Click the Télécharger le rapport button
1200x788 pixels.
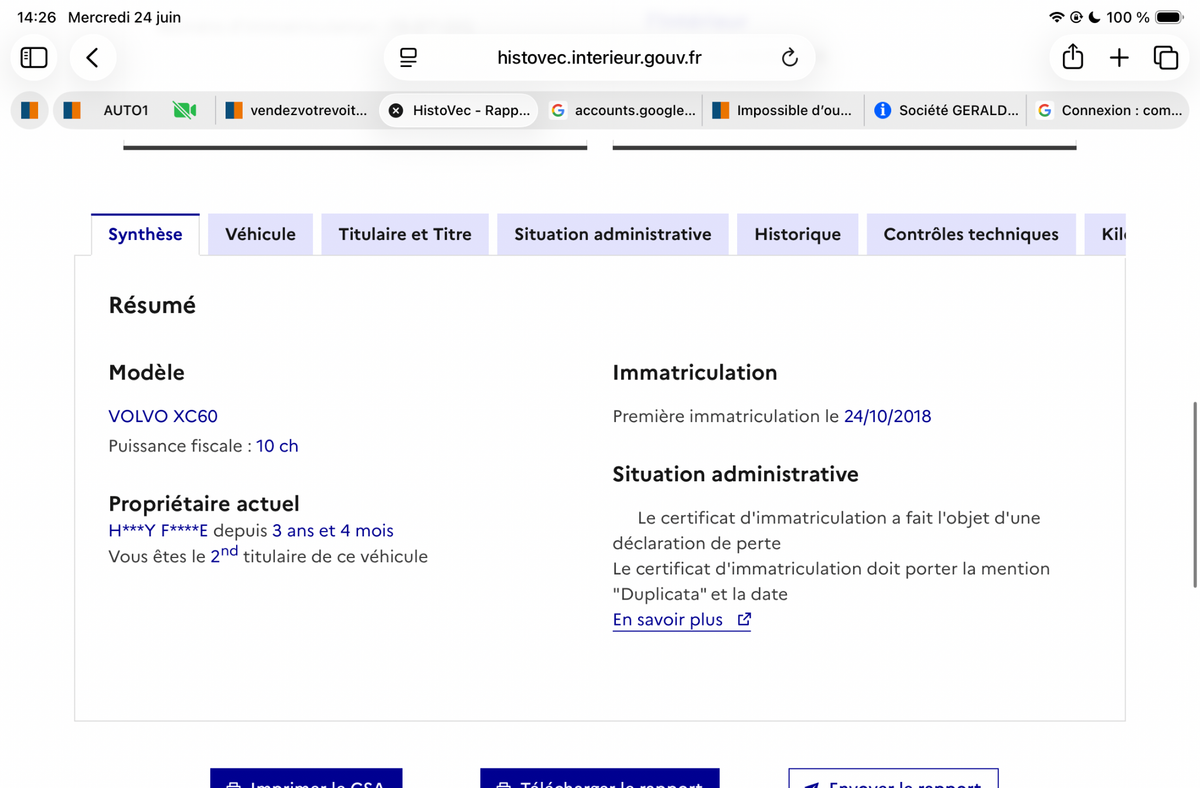pyautogui.click(x=600, y=779)
